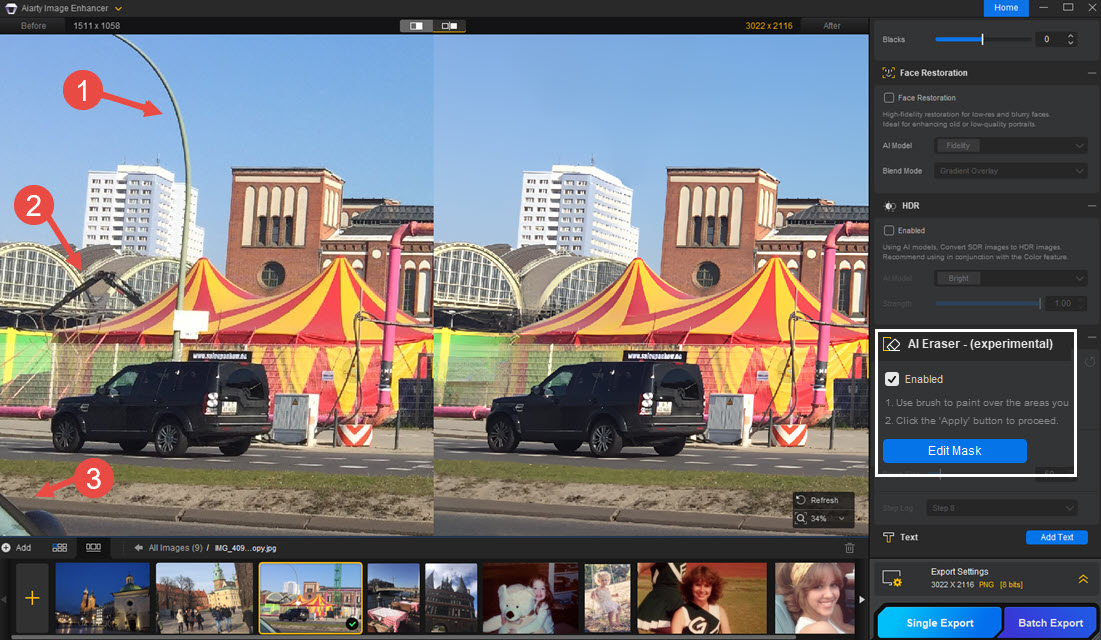Open the Home tab
The width and height of the screenshot is (1101, 640).
[x=1006, y=8]
